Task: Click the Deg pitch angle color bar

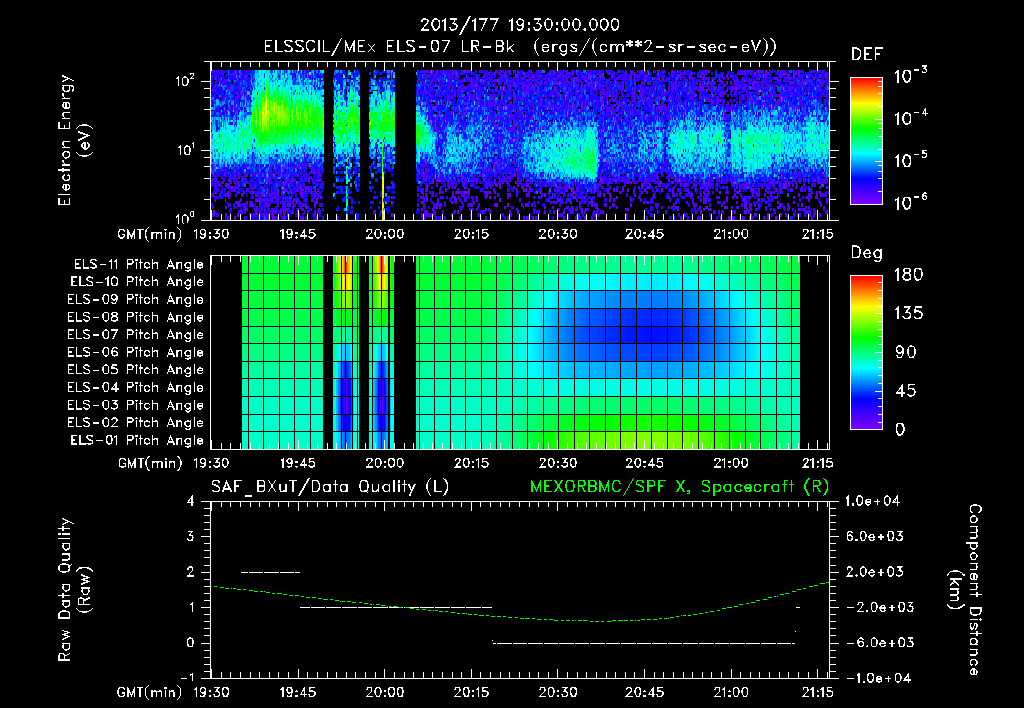Action: (866, 352)
